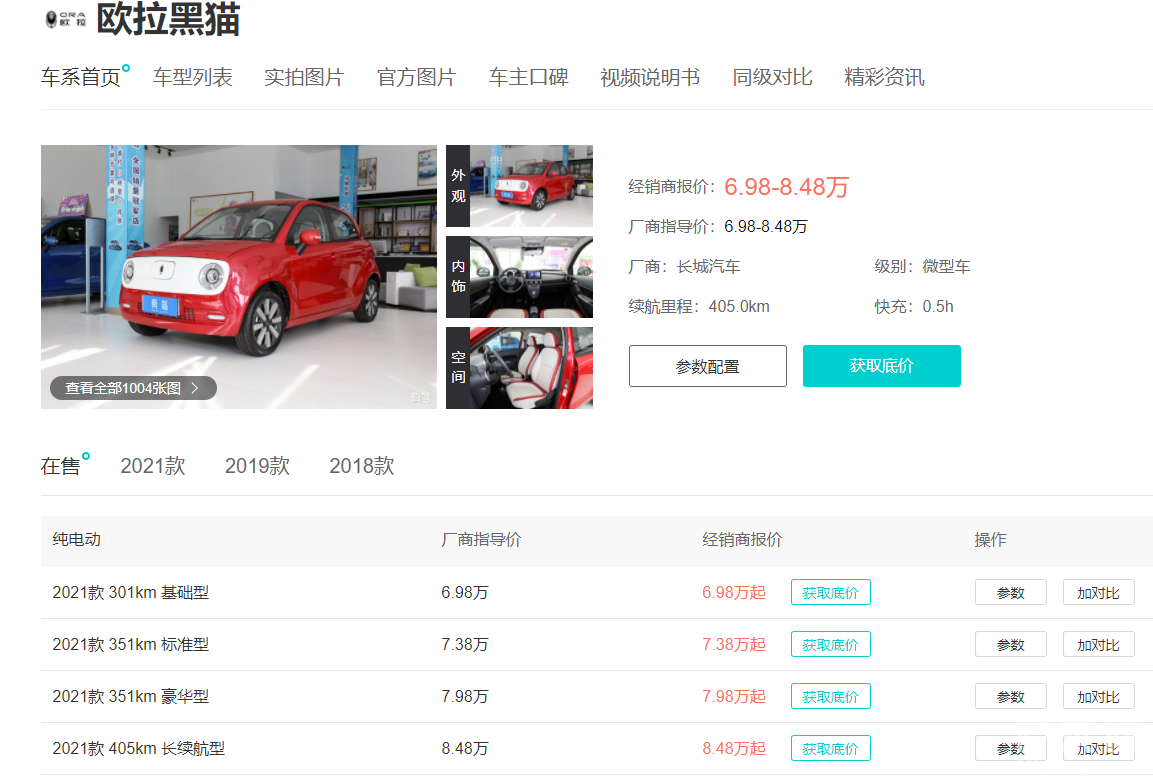
Task: Open the 空间 space thumbnail
Action: tap(519, 368)
